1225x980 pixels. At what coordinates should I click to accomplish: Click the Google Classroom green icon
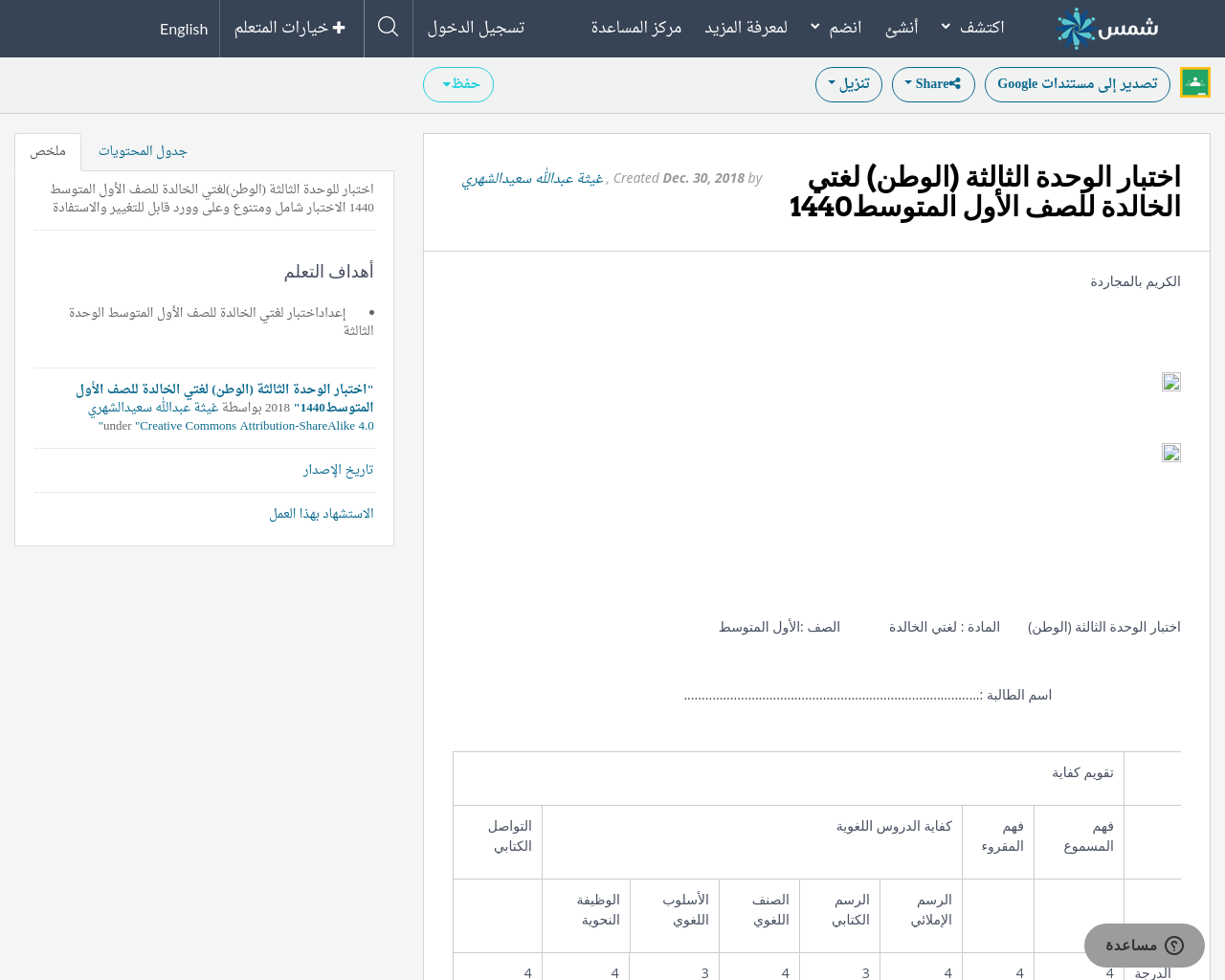tap(1195, 83)
